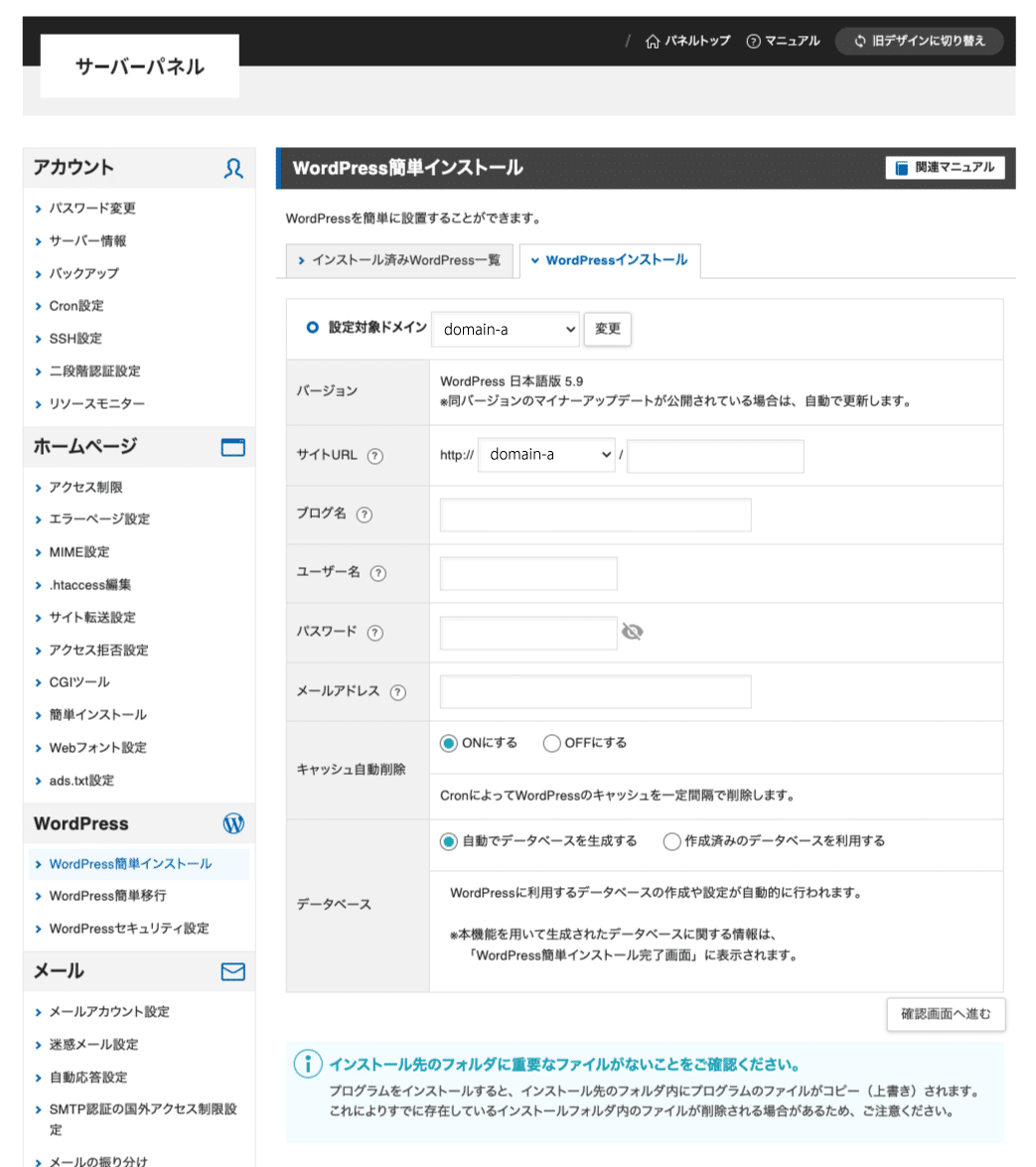Viewport: 1036px width, 1167px height.
Task: Open Webフォント設定 in sidebar
Action: pyautogui.click(x=97, y=748)
